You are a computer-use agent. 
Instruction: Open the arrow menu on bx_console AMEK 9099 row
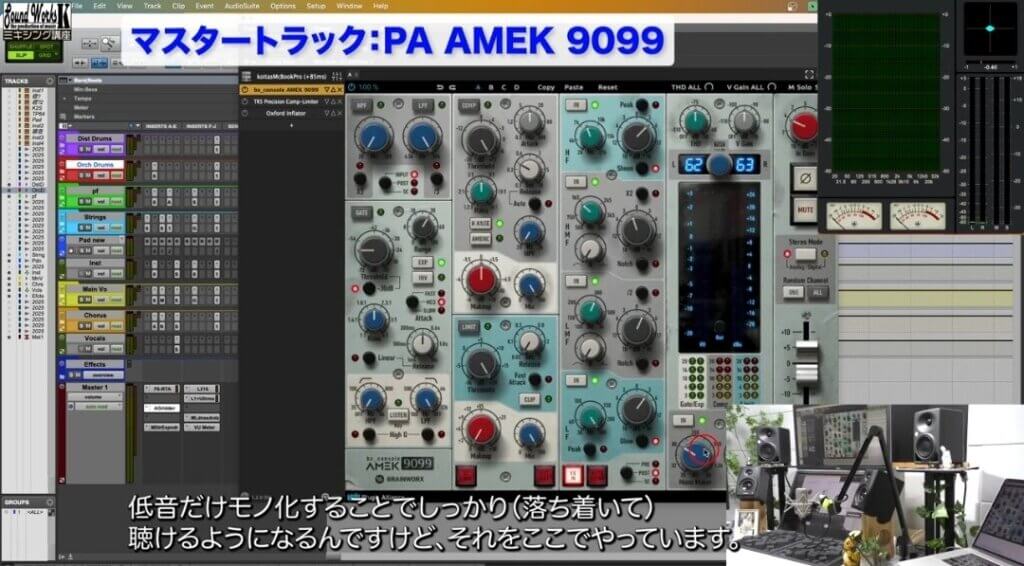tap(327, 90)
